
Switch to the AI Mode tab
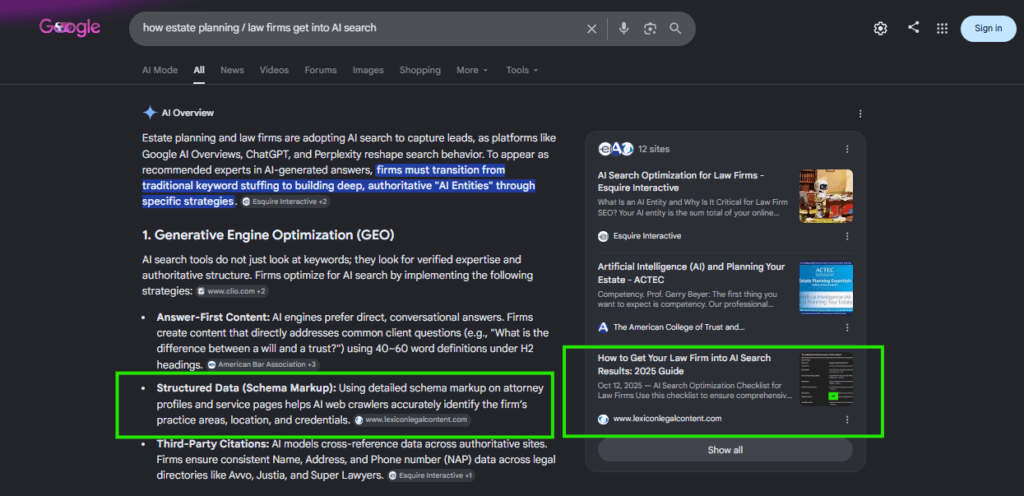160,70
